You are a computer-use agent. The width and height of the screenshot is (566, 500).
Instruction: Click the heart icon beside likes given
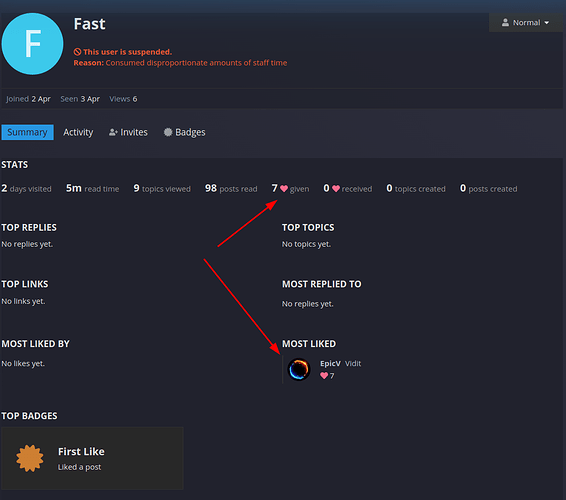pos(284,189)
